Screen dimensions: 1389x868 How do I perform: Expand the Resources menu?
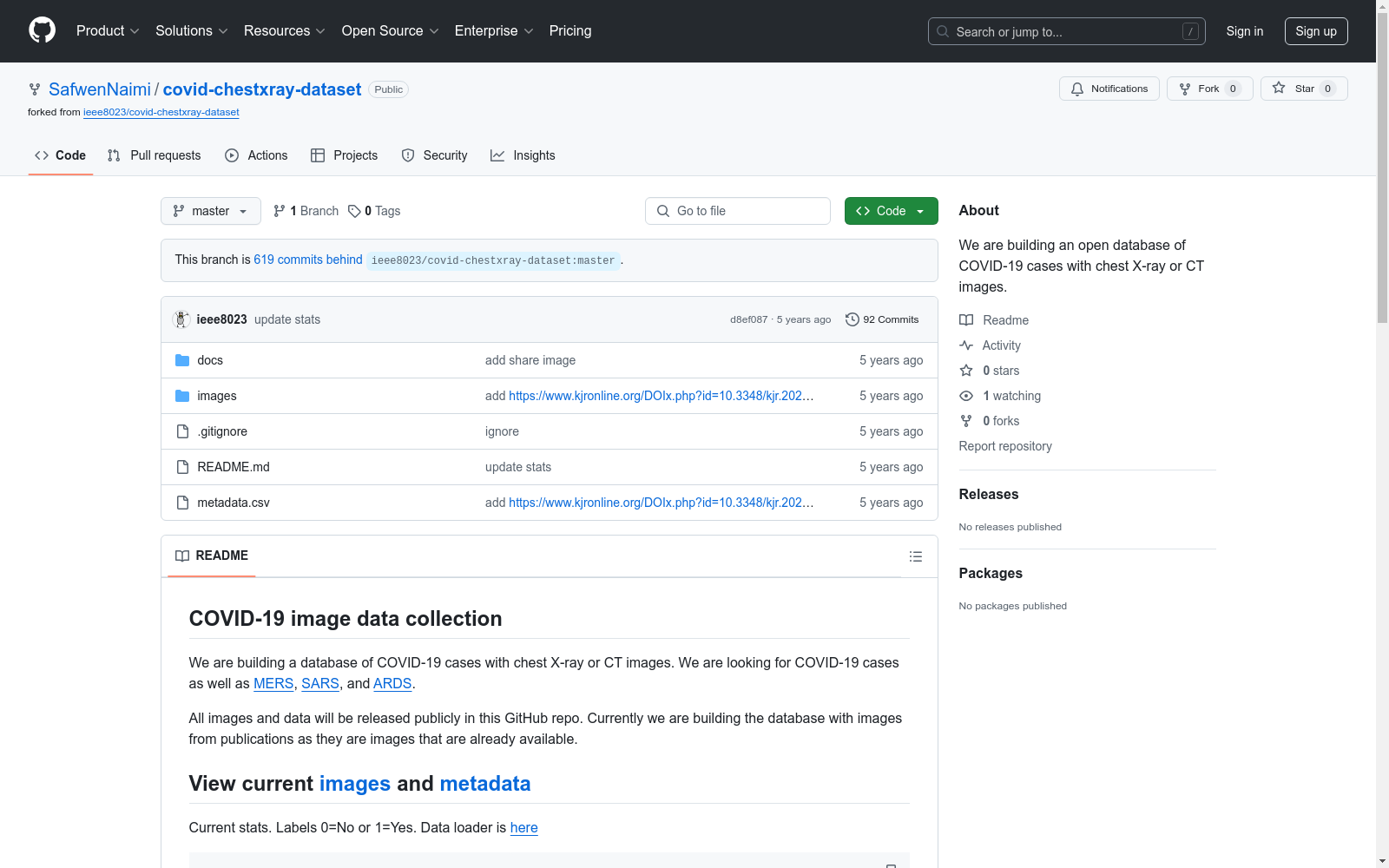coord(285,31)
